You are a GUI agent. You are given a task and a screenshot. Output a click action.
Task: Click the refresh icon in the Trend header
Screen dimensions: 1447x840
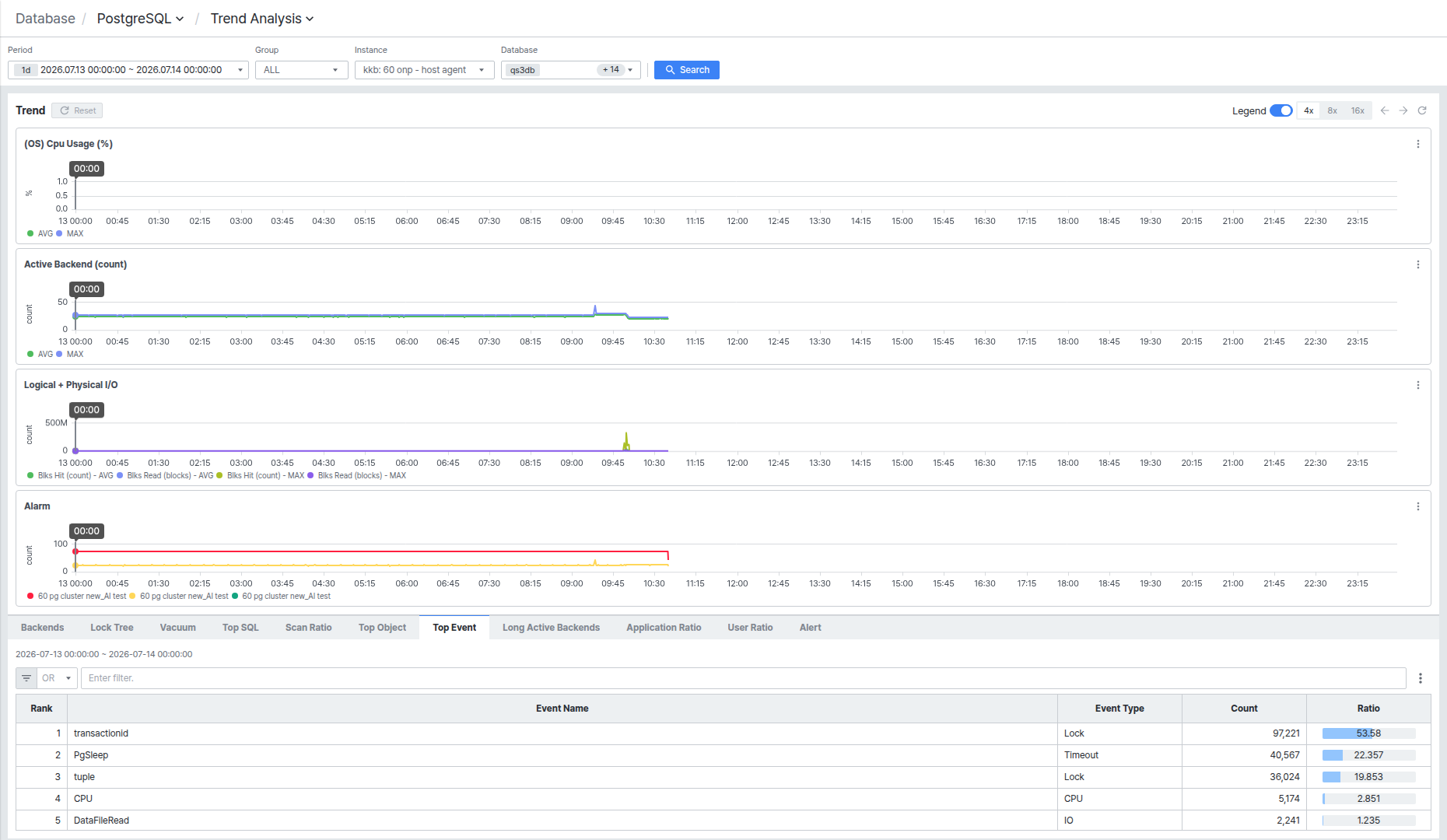1422,110
